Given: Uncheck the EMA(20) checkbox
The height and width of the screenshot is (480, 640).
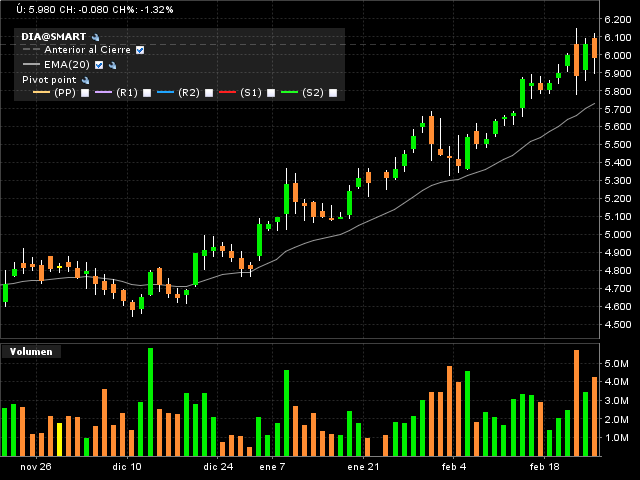Looking at the screenshot, I should click(99, 65).
